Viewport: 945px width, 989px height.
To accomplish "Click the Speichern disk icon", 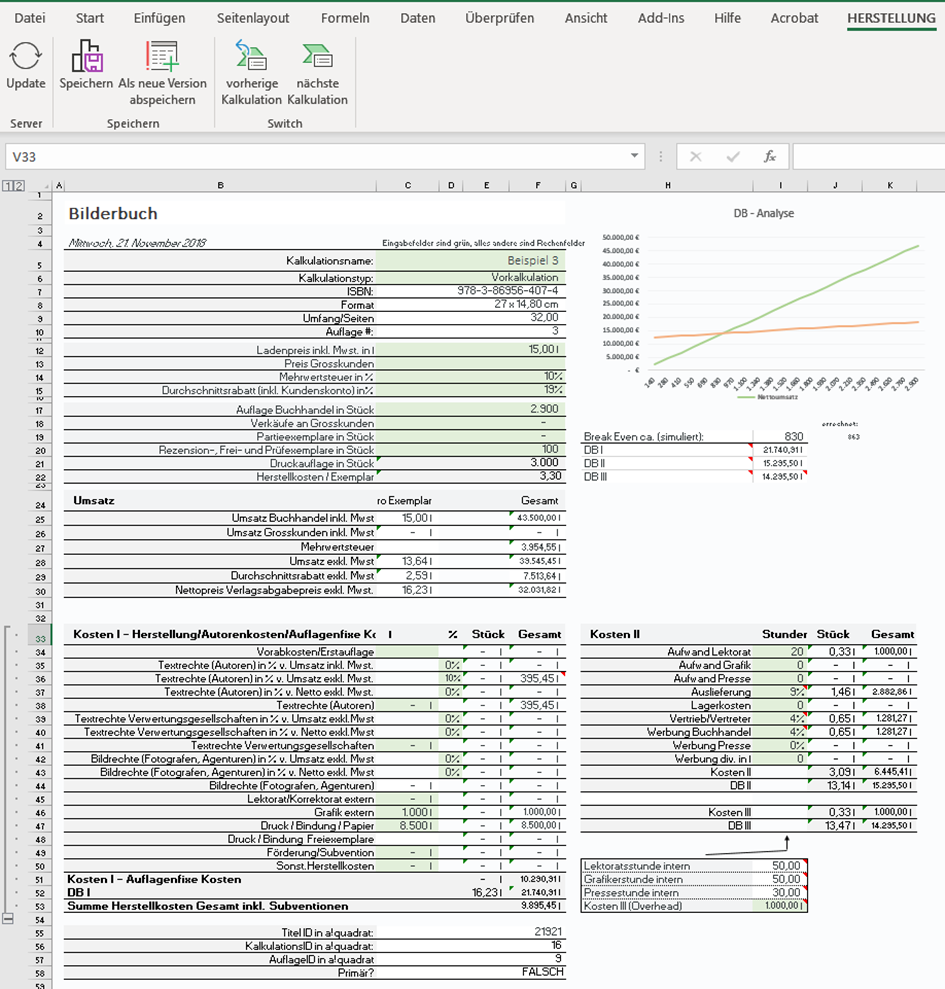I will point(86,58).
